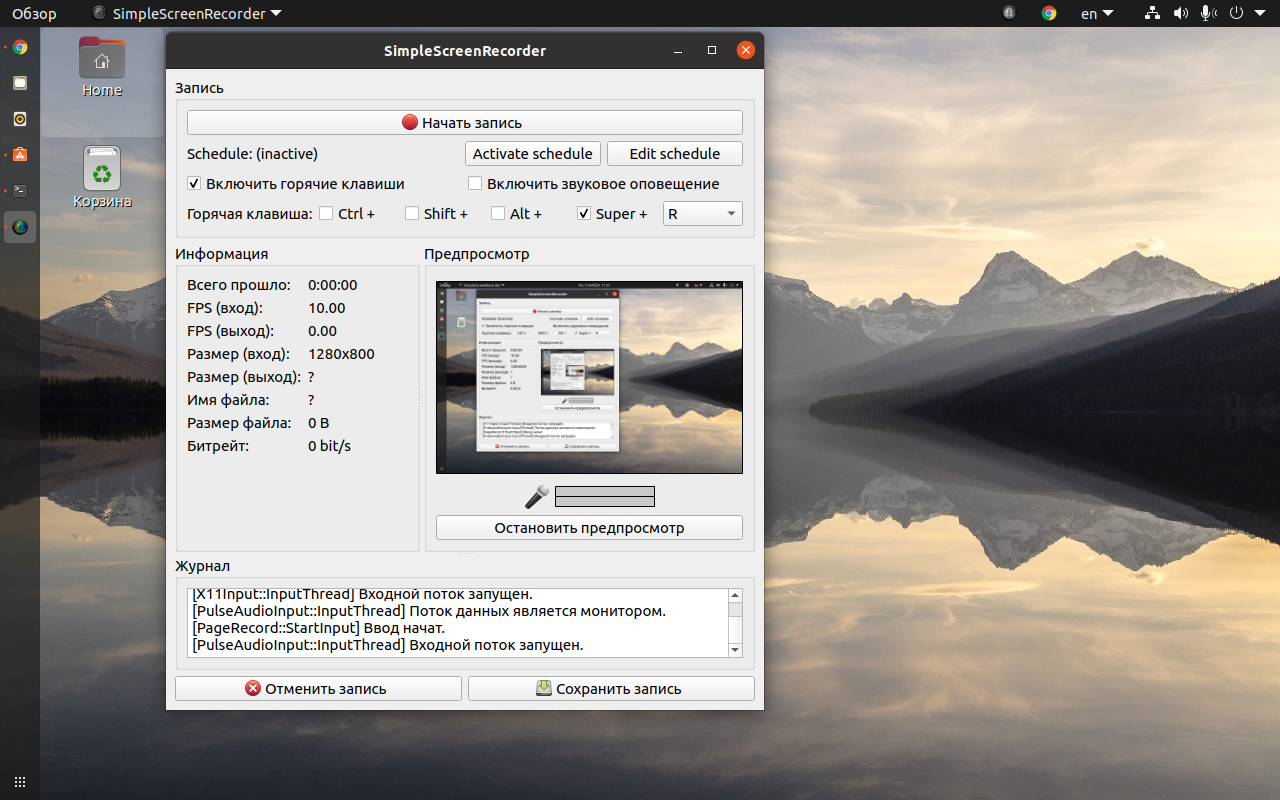
Task: Uncheck the Super + hotkey modifier
Action: [x=584, y=213]
